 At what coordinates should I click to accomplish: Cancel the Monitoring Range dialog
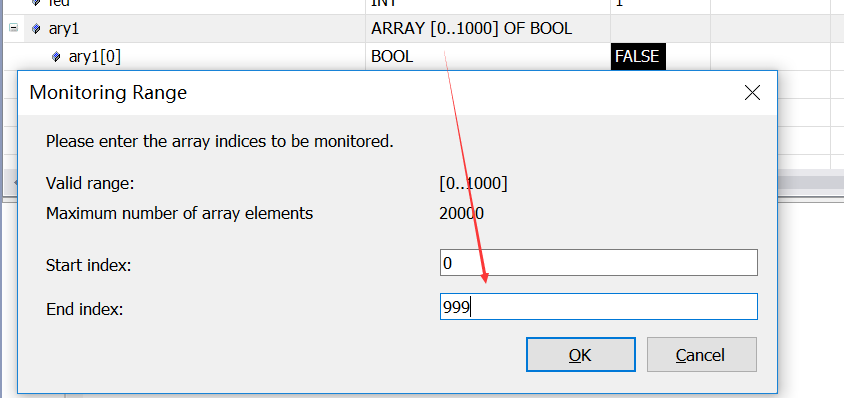click(702, 355)
